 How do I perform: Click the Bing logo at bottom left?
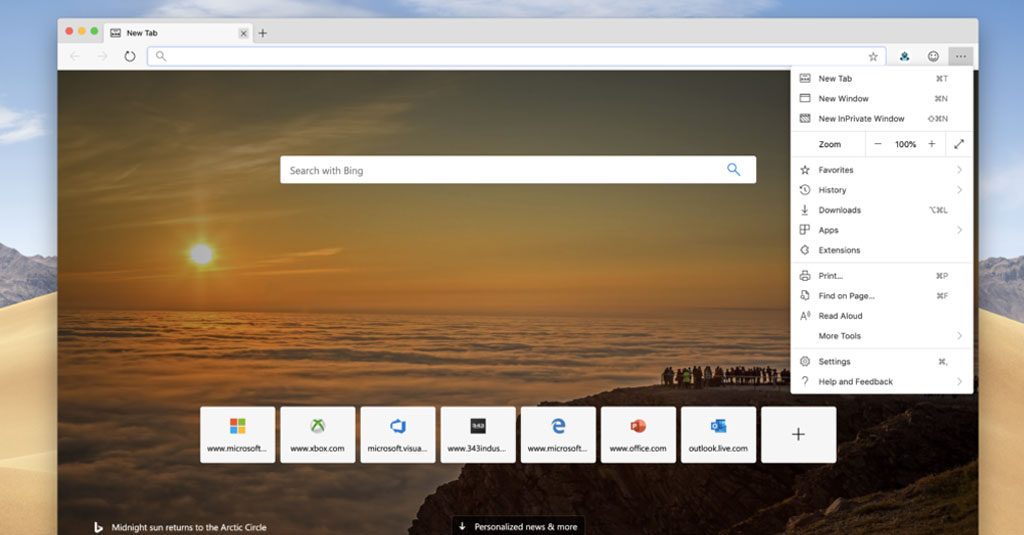pyautogui.click(x=98, y=527)
